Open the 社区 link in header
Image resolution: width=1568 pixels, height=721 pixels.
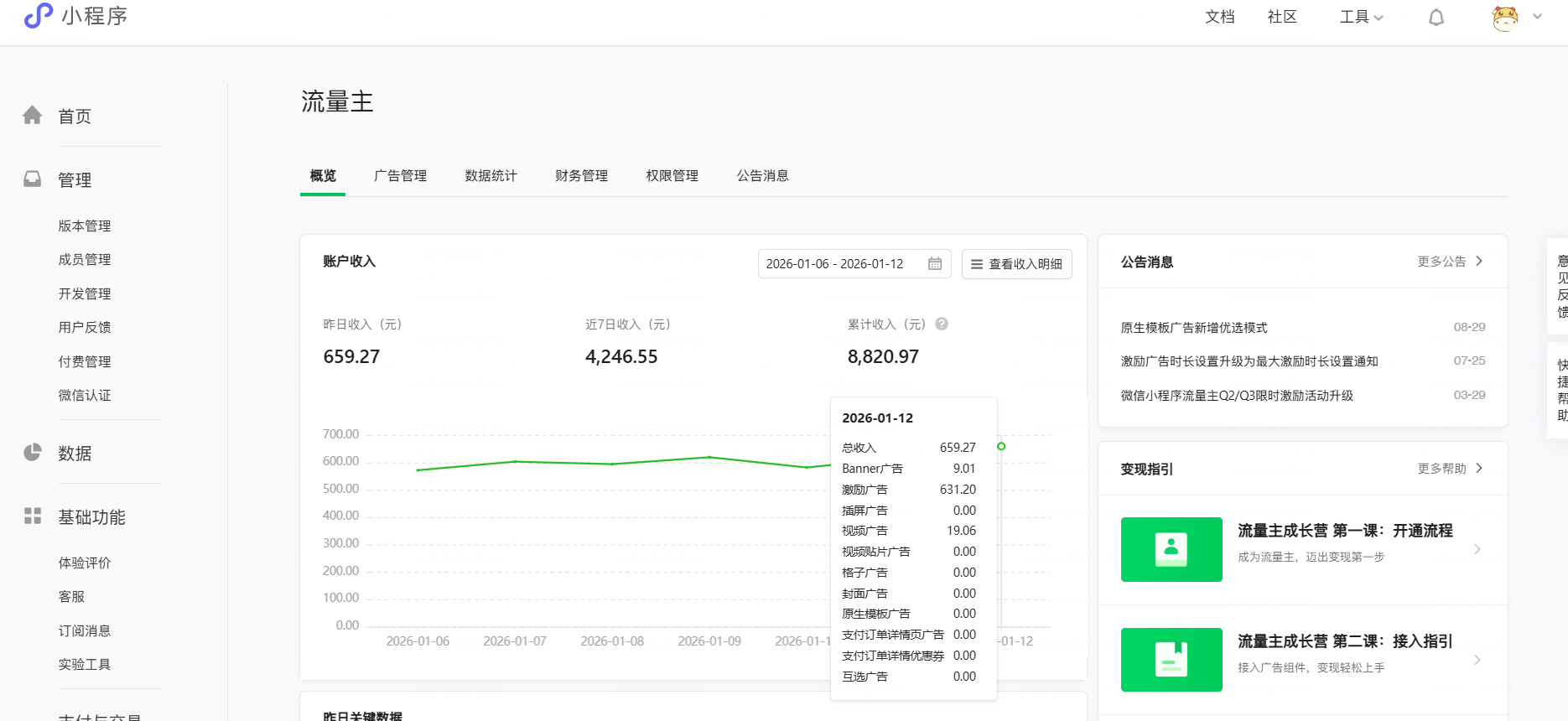click(x=1282, y=17)
